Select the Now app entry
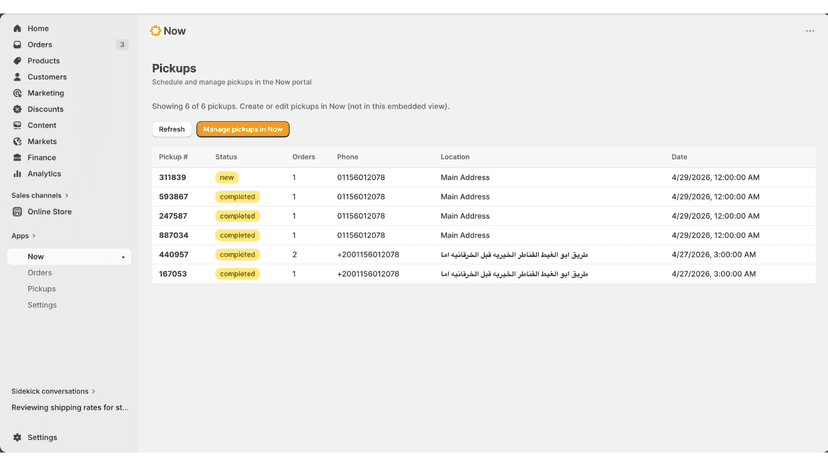Screen dimensions: 828x466 click(x=69, y=257)
